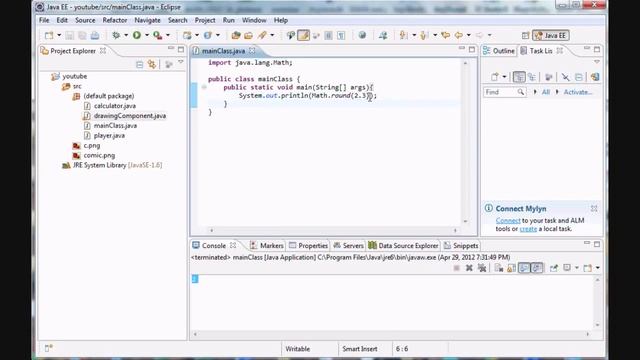The width and height of the screenshot is (640, 360).
Task: Open the Navigate menu
Action: pyautogui.click(x=147, y=20)
